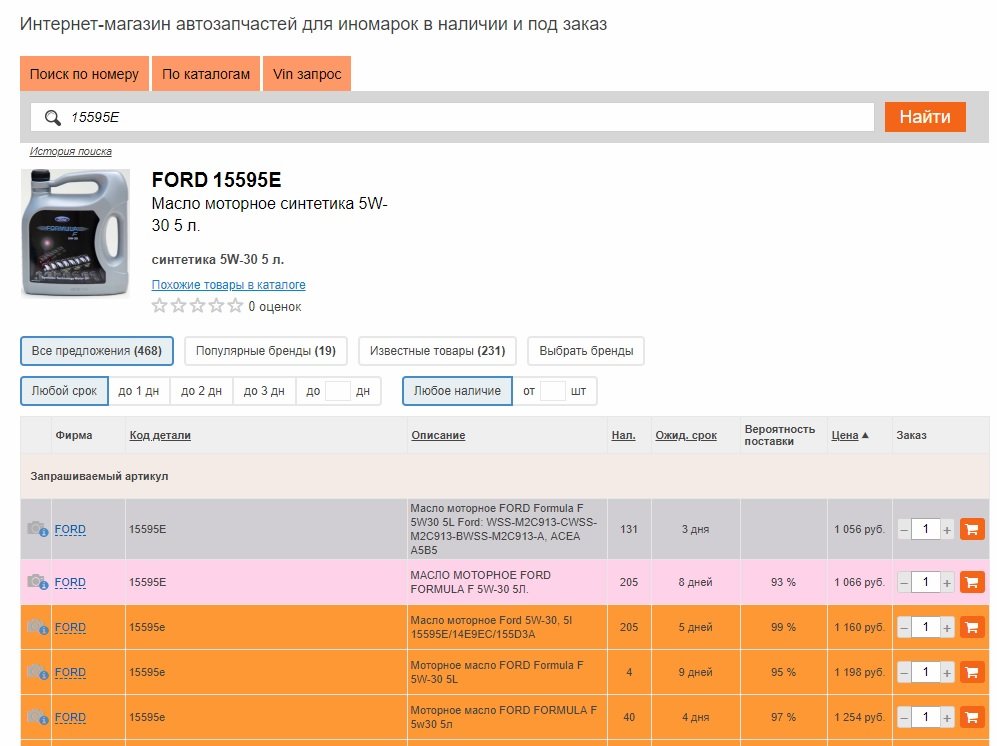
Task: Switch to the Поиск по номеру tab
Action: coord(84,74)
